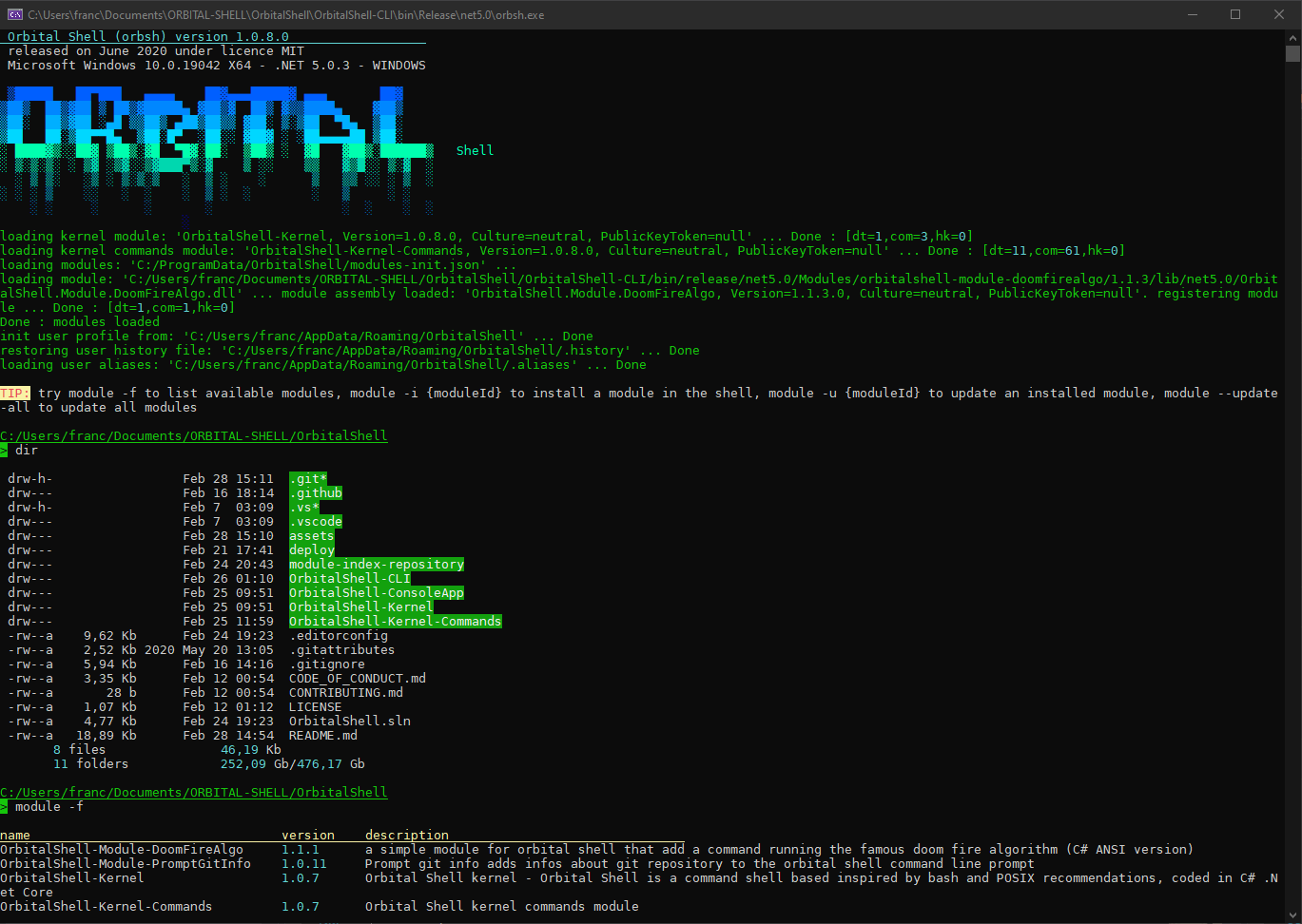The image size is (1302, 924).
Task: Select the module-index-repository folder entry
Action: pyautogui.click(x=377, y=565)
